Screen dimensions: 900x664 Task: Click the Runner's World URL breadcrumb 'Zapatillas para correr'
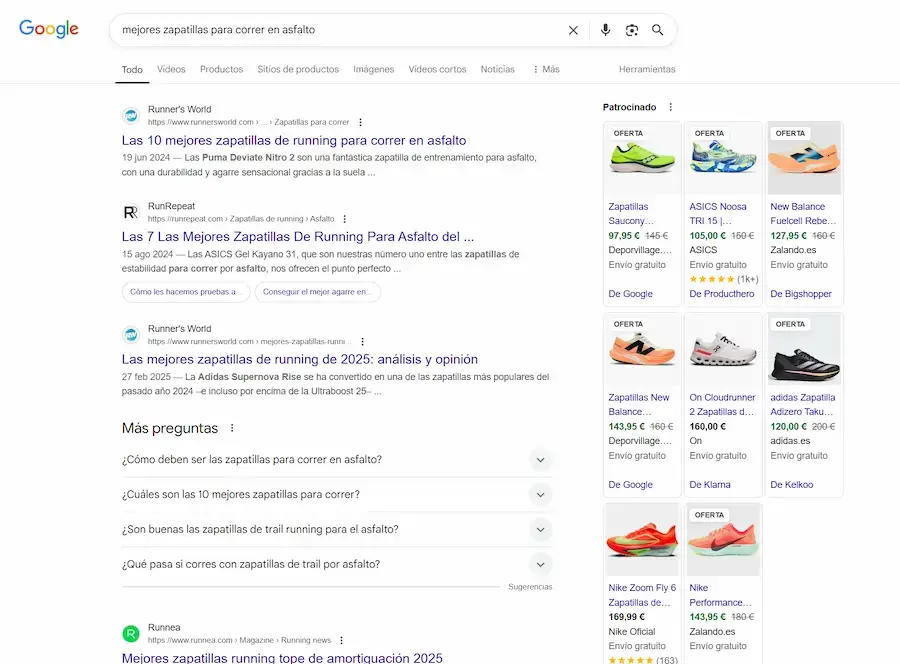tap(311, 122)
